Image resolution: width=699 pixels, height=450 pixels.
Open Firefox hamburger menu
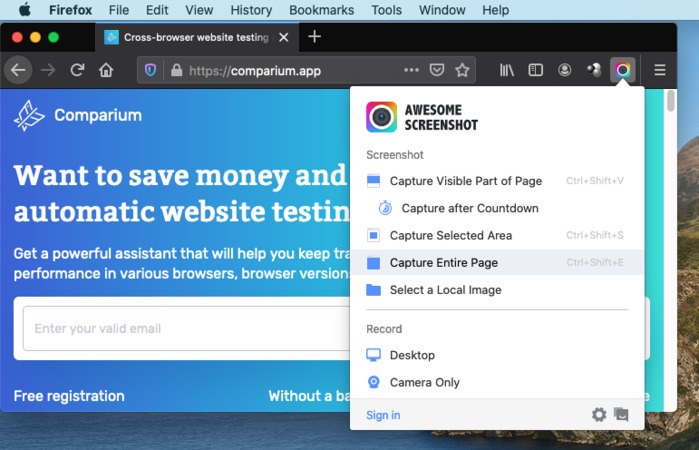click(660, 70)
